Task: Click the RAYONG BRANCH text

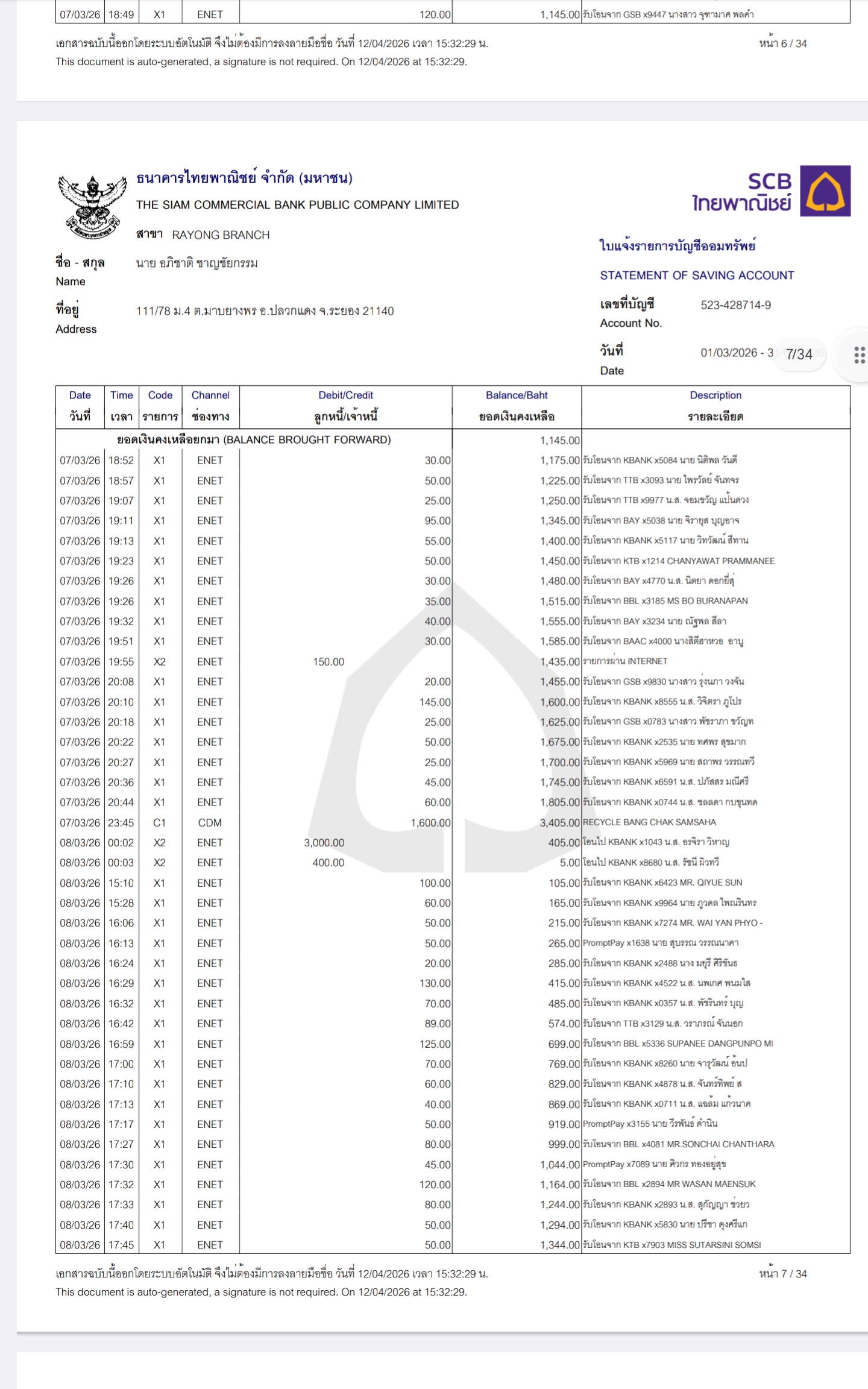Action: pos(221,235)
